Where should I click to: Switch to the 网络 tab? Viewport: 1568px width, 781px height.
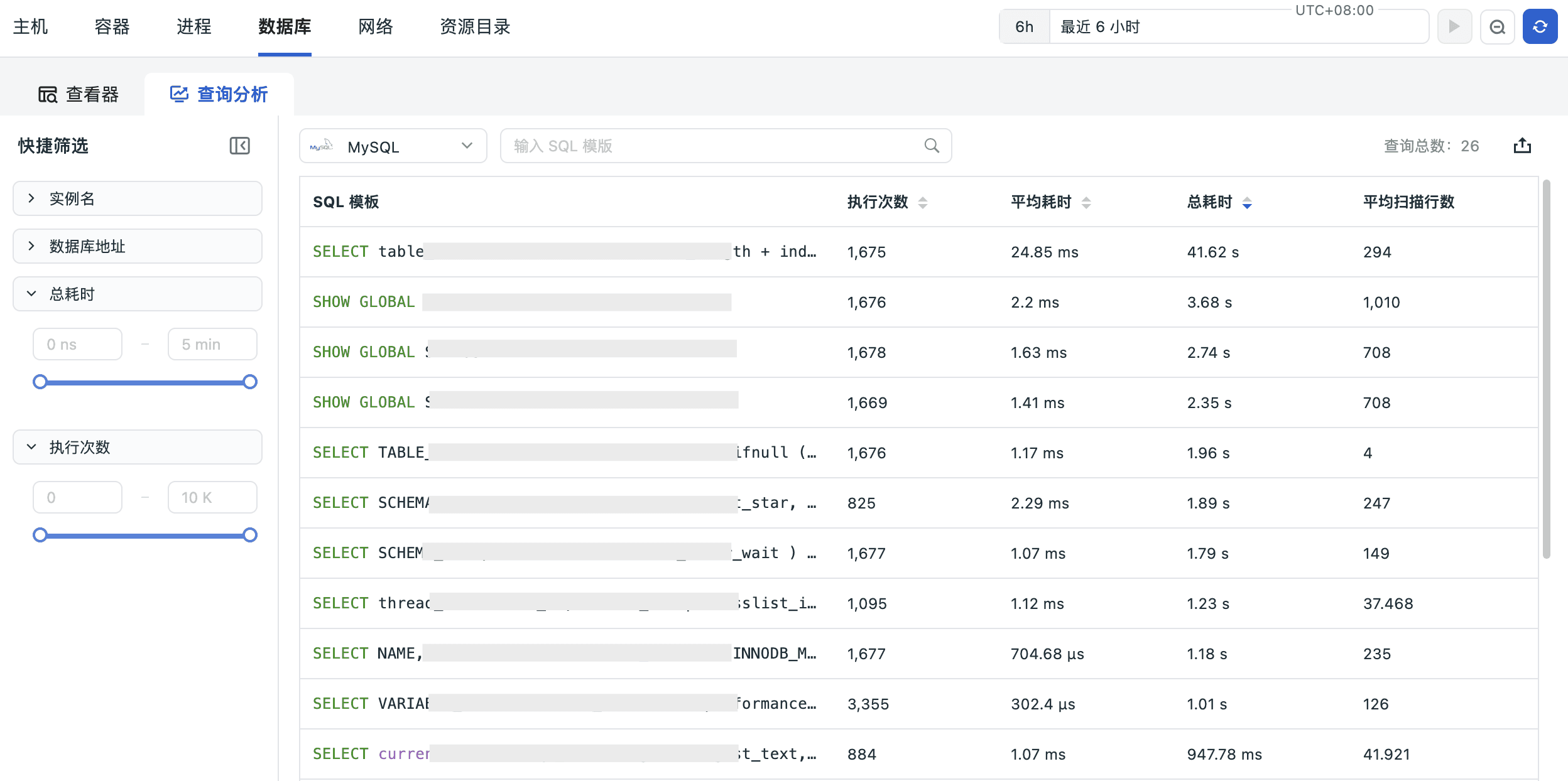[x=376, y=26]
